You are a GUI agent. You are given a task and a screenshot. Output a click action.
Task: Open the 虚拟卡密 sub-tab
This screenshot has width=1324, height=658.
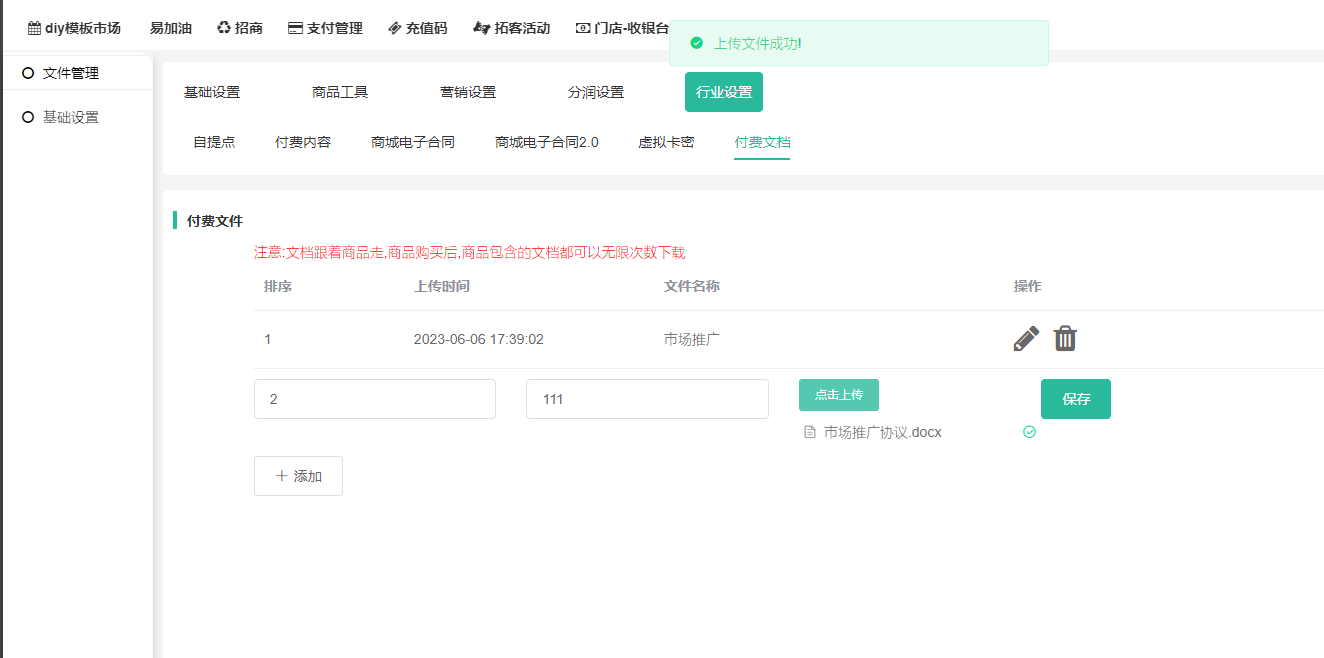click(x=666, y=142)
